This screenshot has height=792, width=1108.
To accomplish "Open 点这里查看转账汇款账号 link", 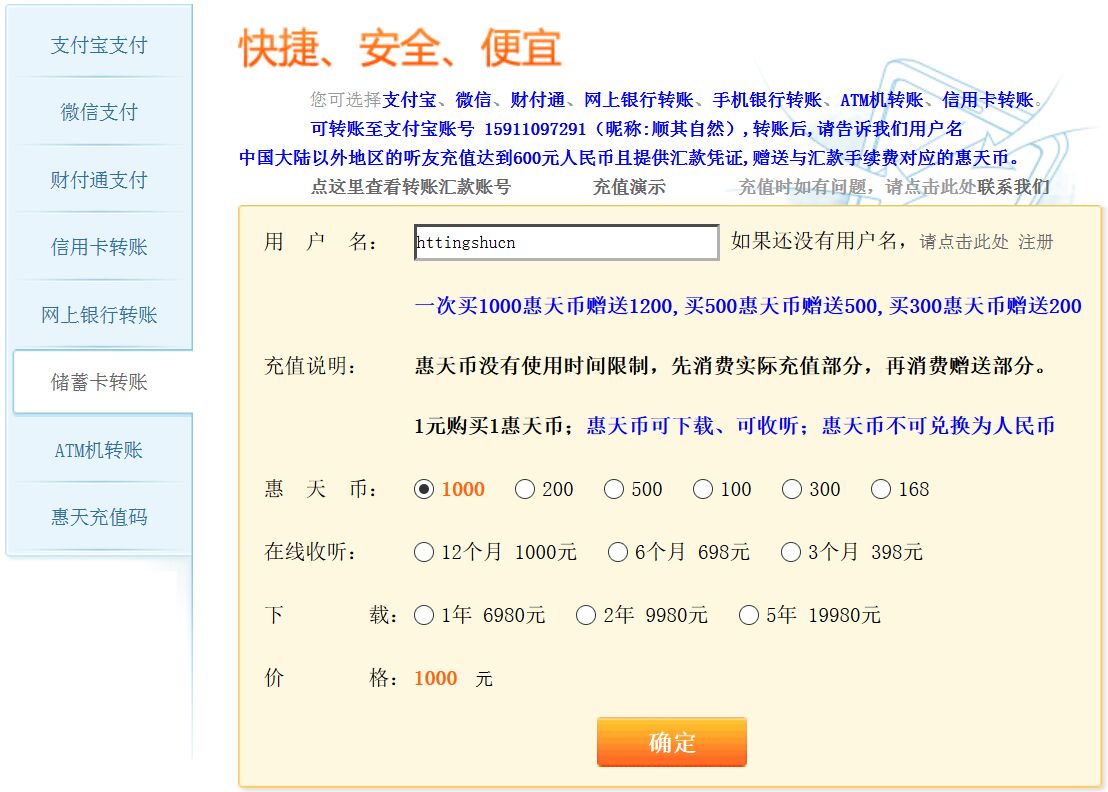I will point(411,187).
